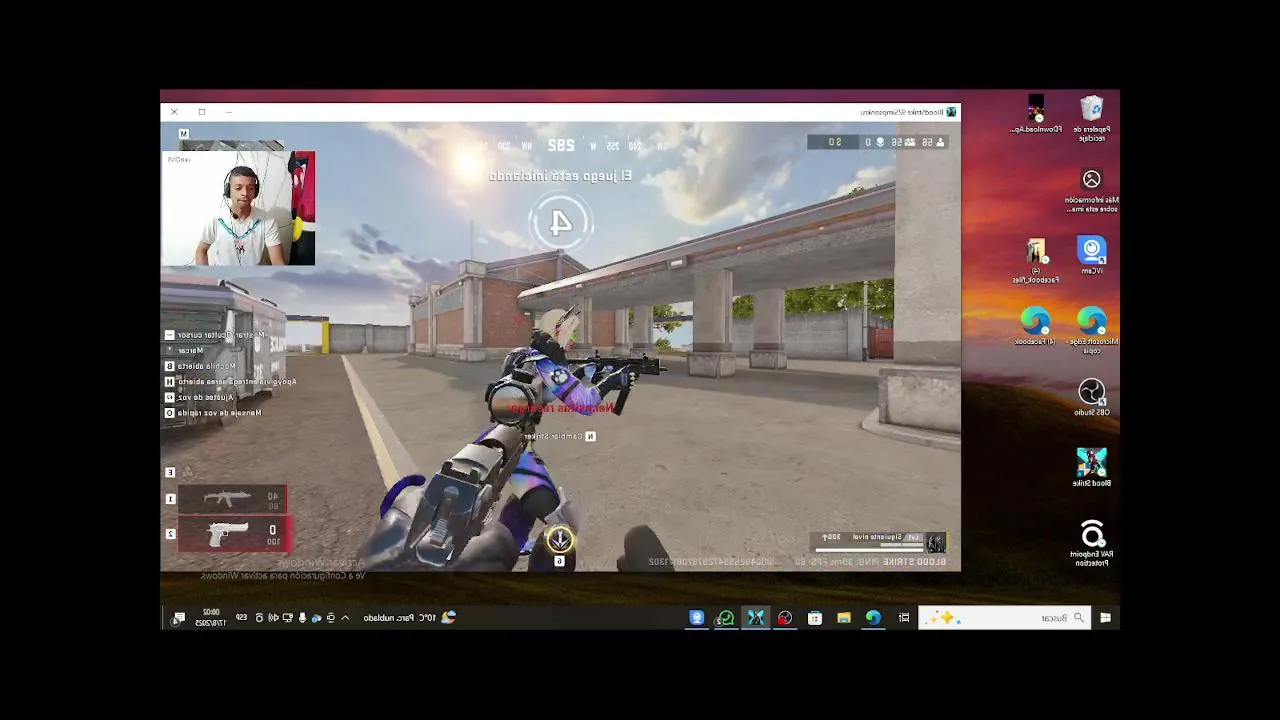Open the FDownload.App desktop shortcut
This screenshot has width=1280, height=720.
[1035, 115]
